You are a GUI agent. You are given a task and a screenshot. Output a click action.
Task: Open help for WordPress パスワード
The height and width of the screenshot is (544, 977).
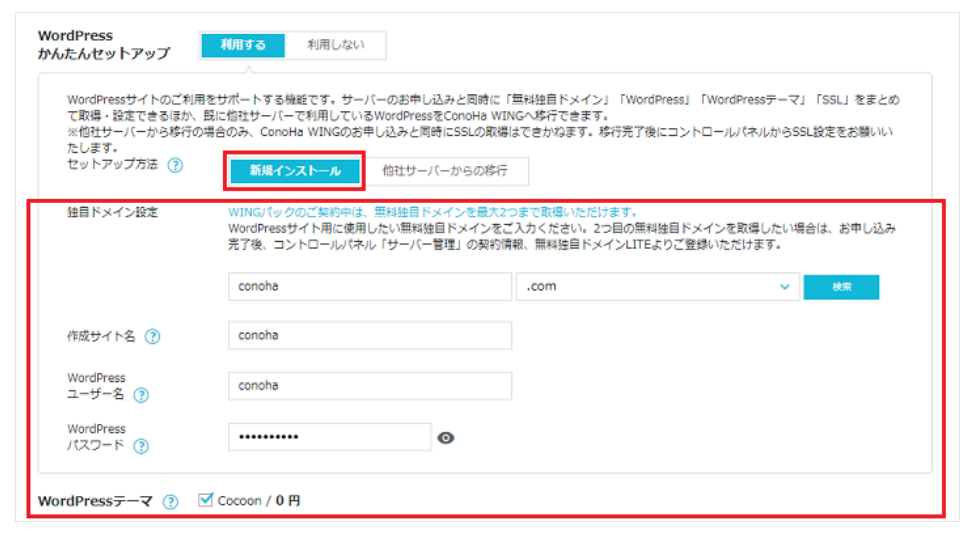[x=141, y=446]
